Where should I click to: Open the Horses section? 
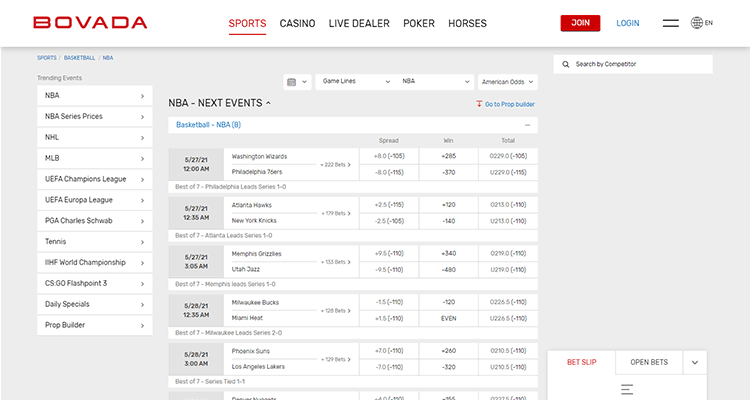(467, 23)
